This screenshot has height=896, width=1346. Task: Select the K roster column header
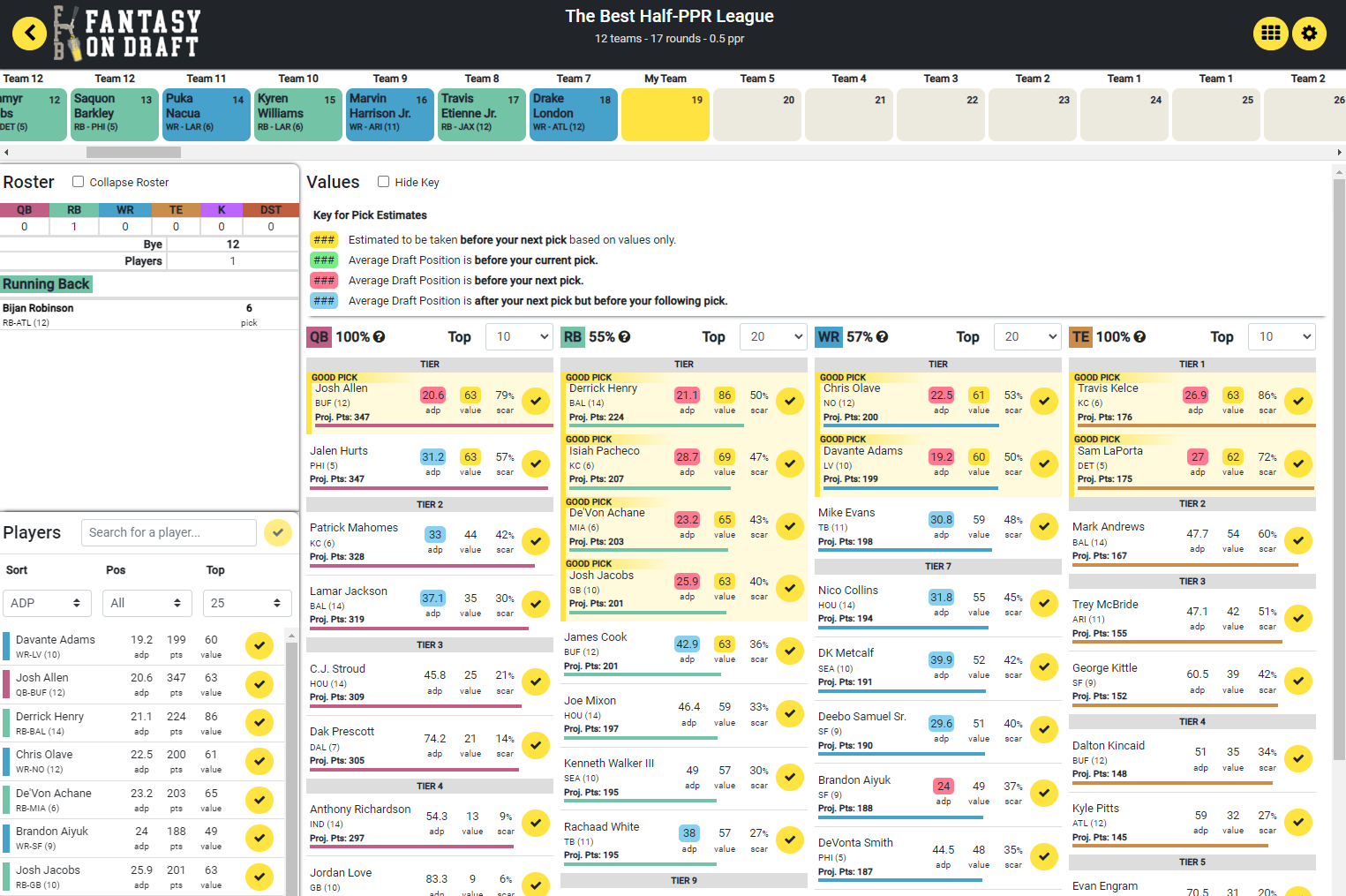(222, 210)
